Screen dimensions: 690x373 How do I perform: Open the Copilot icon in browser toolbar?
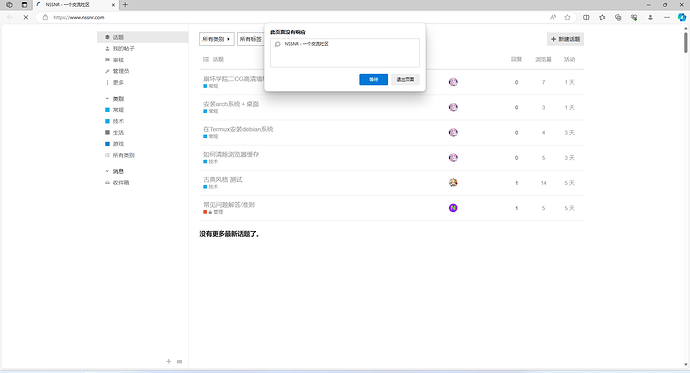682,17
